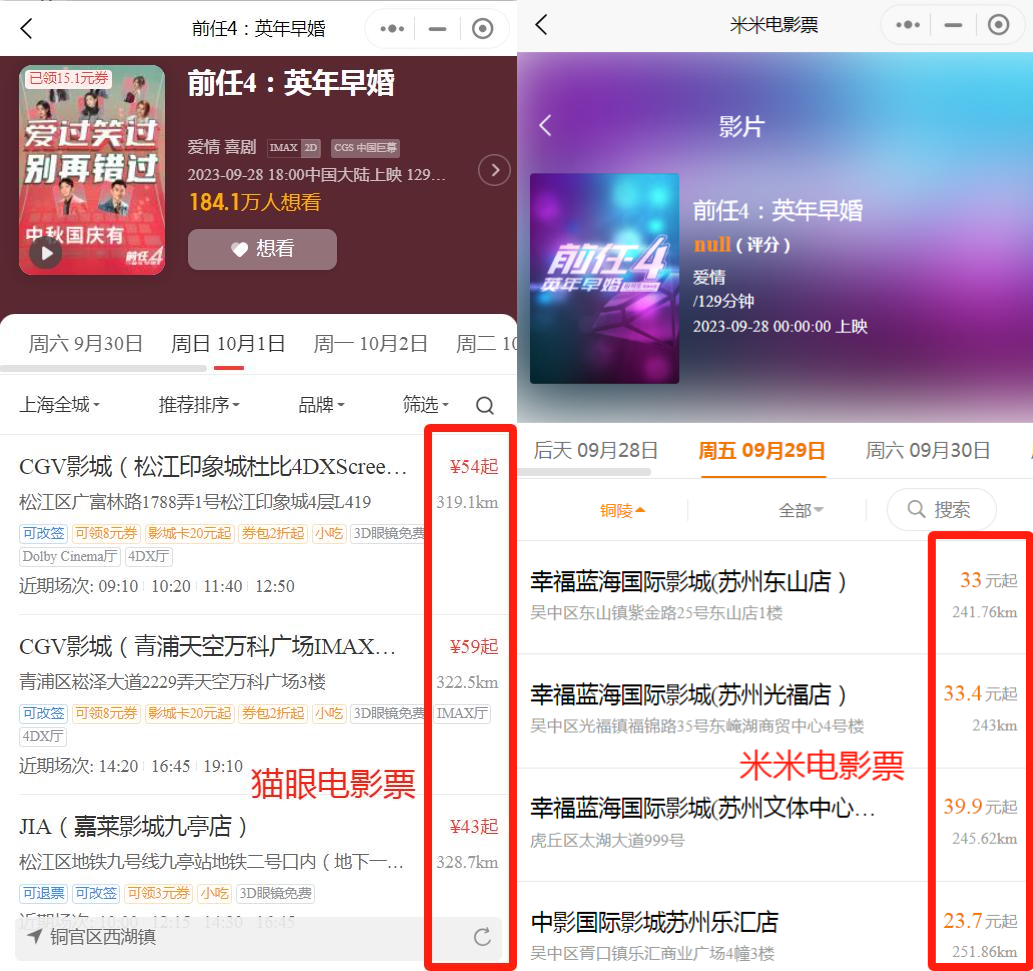
Task: Open the 前任4 poster thumbnail in 米米电影票
Action: (x=605, y=279)
